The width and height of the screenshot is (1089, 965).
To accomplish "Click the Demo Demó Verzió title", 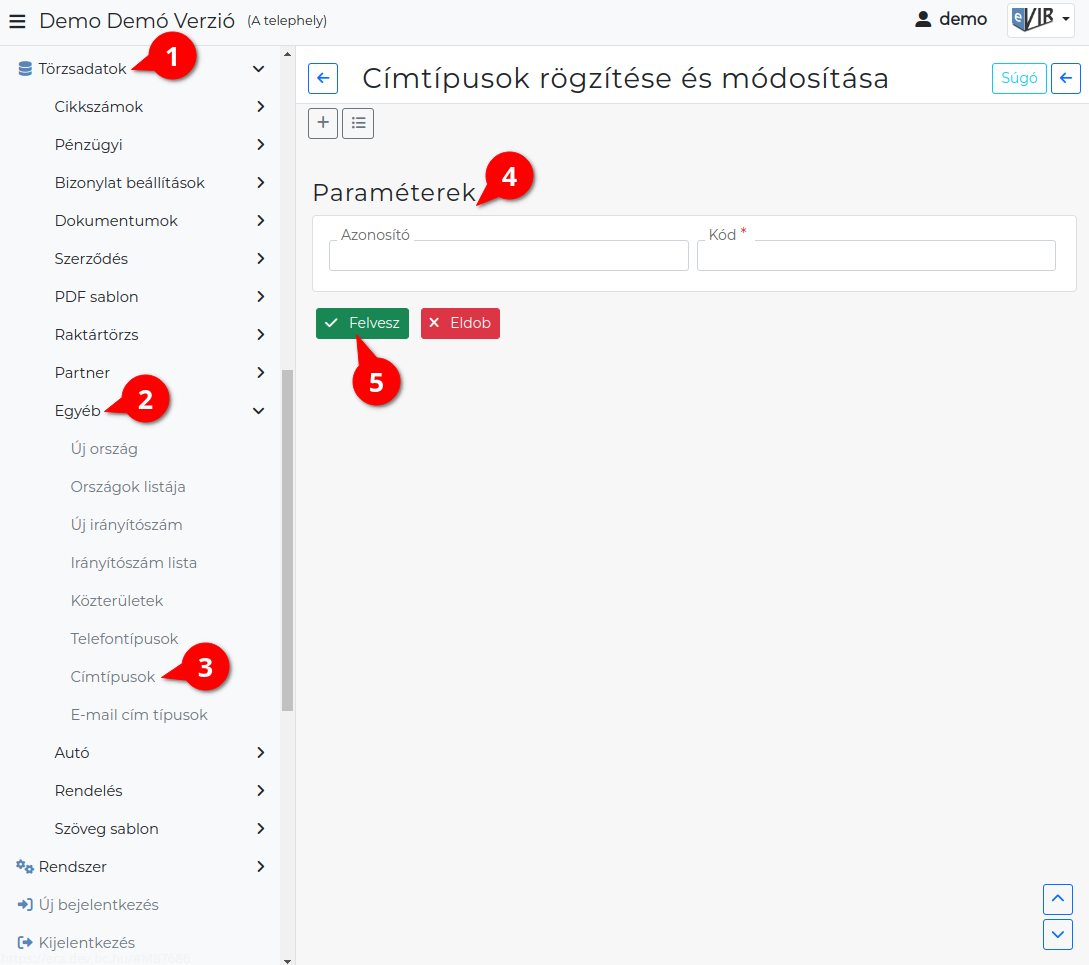I will 137,21.
